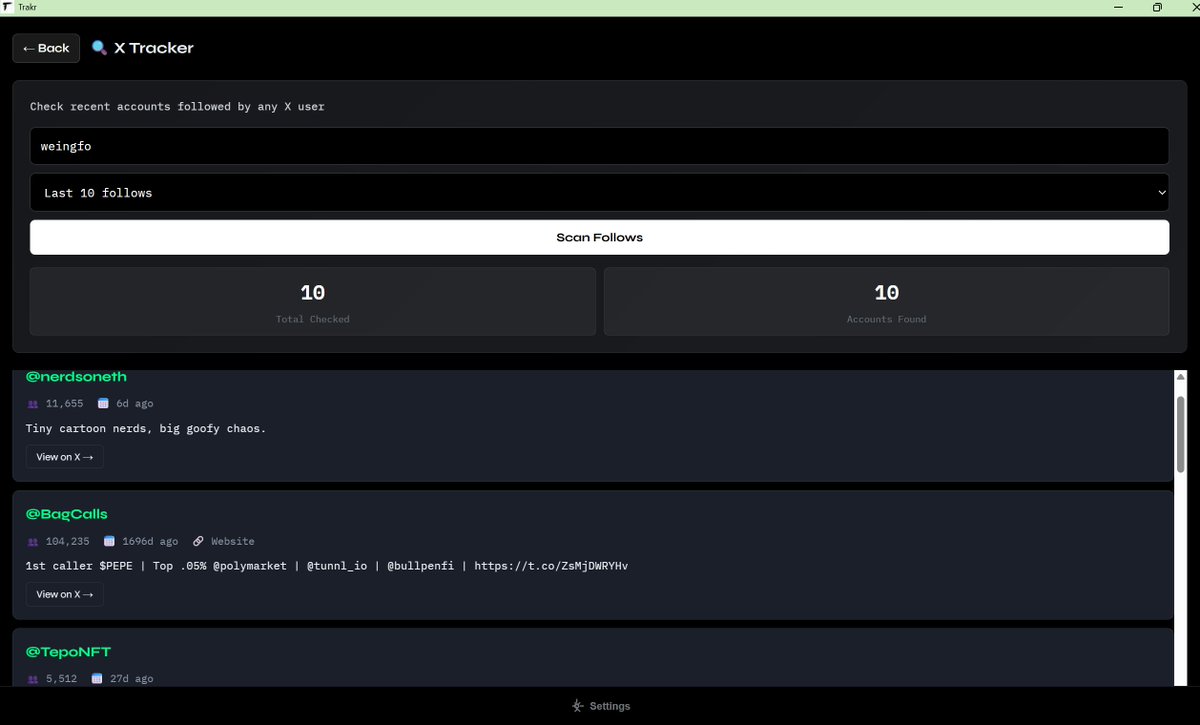
Task: Click the text 'Tiny cartoon nerds, big goofy chaos.'
Action: [x=146, y=429]
